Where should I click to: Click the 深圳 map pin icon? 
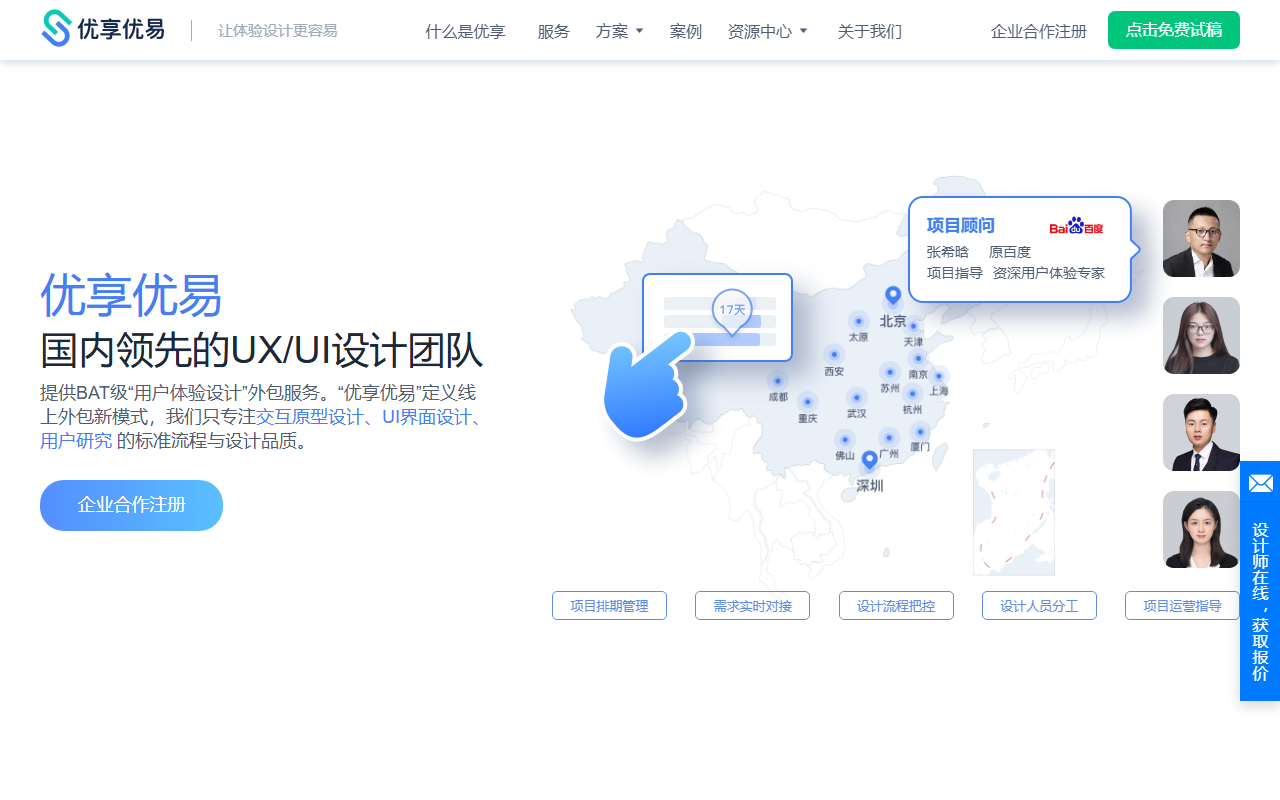click(x=870, y=460)
